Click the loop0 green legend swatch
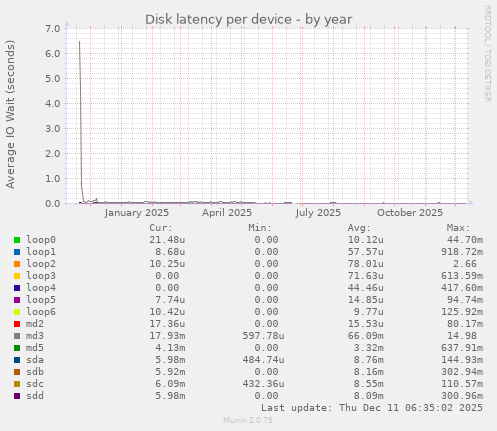497x431 pixels. (x=17, y=240)
